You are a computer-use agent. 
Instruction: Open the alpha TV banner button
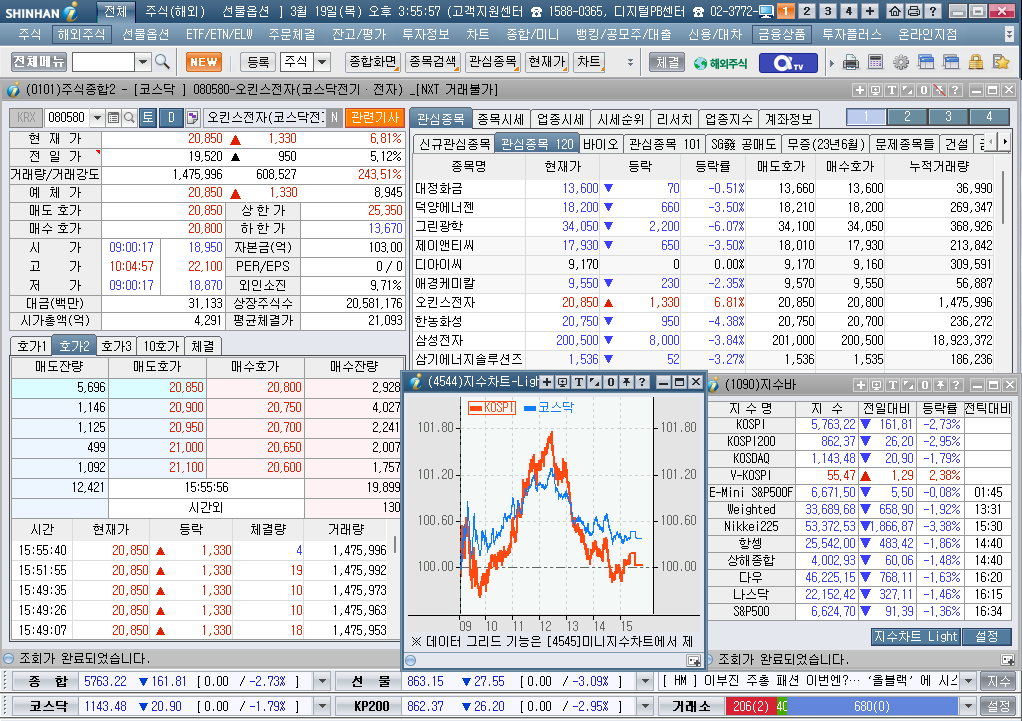coord(787,63)
